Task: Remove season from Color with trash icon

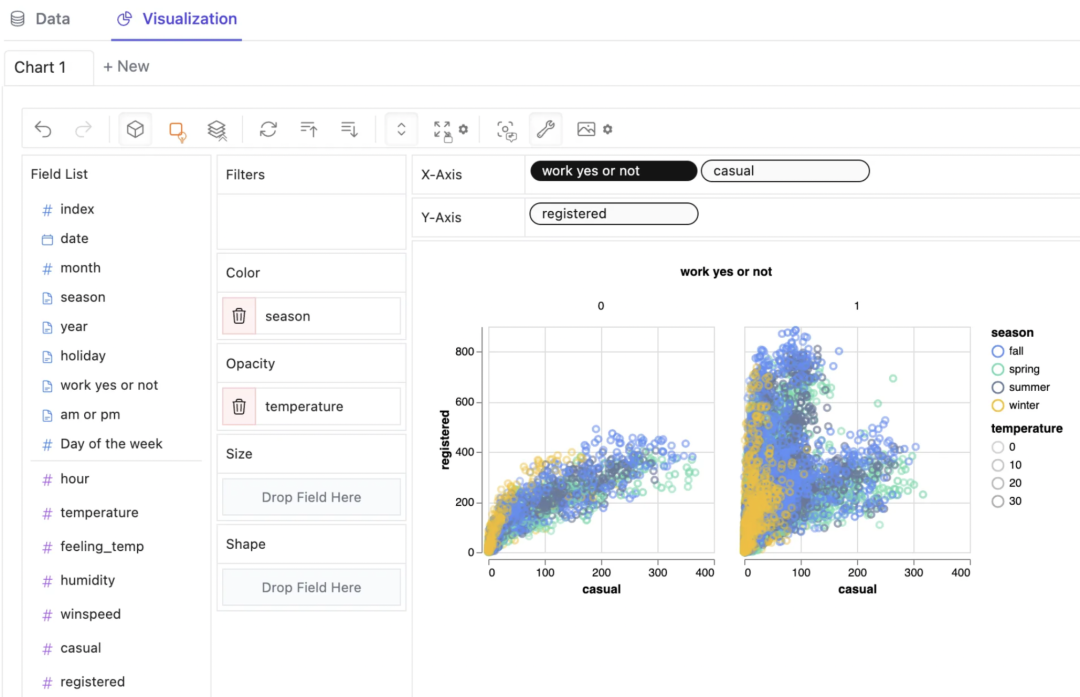Action: (239, 316)
